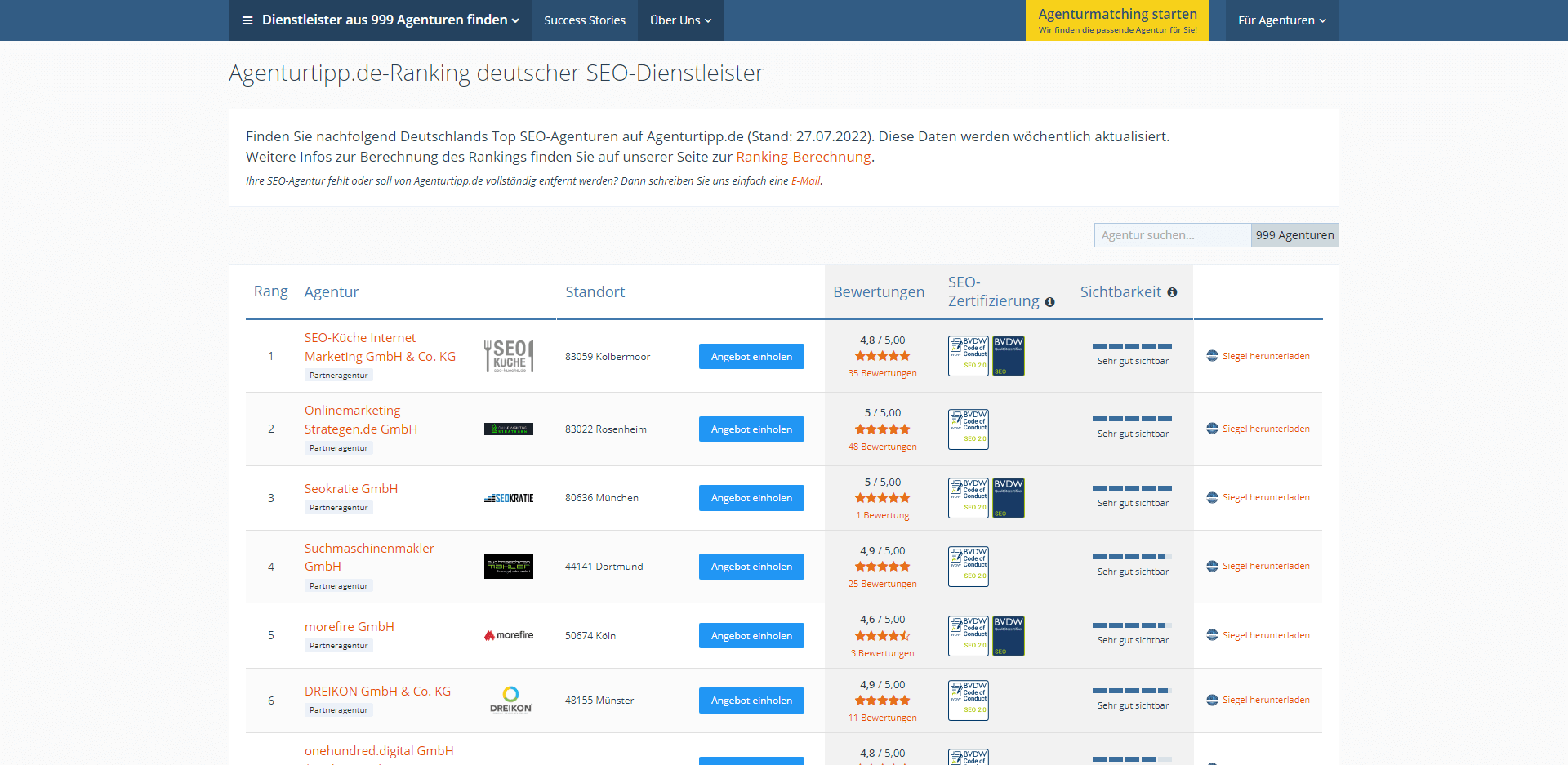Click globe icon beside Suchmaschinenmakler Siegel herunterladen
This screenshot has height=765, width=1568.
tap(1212, 566)
